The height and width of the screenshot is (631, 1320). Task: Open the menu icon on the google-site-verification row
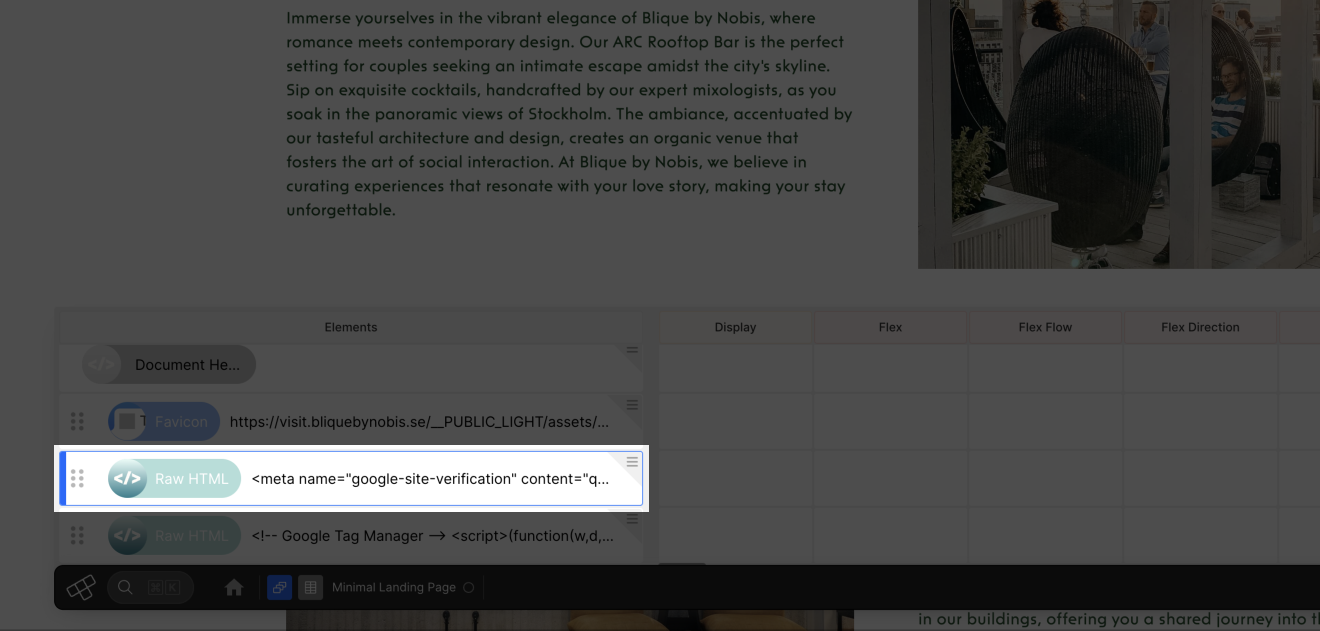point(632,461)
